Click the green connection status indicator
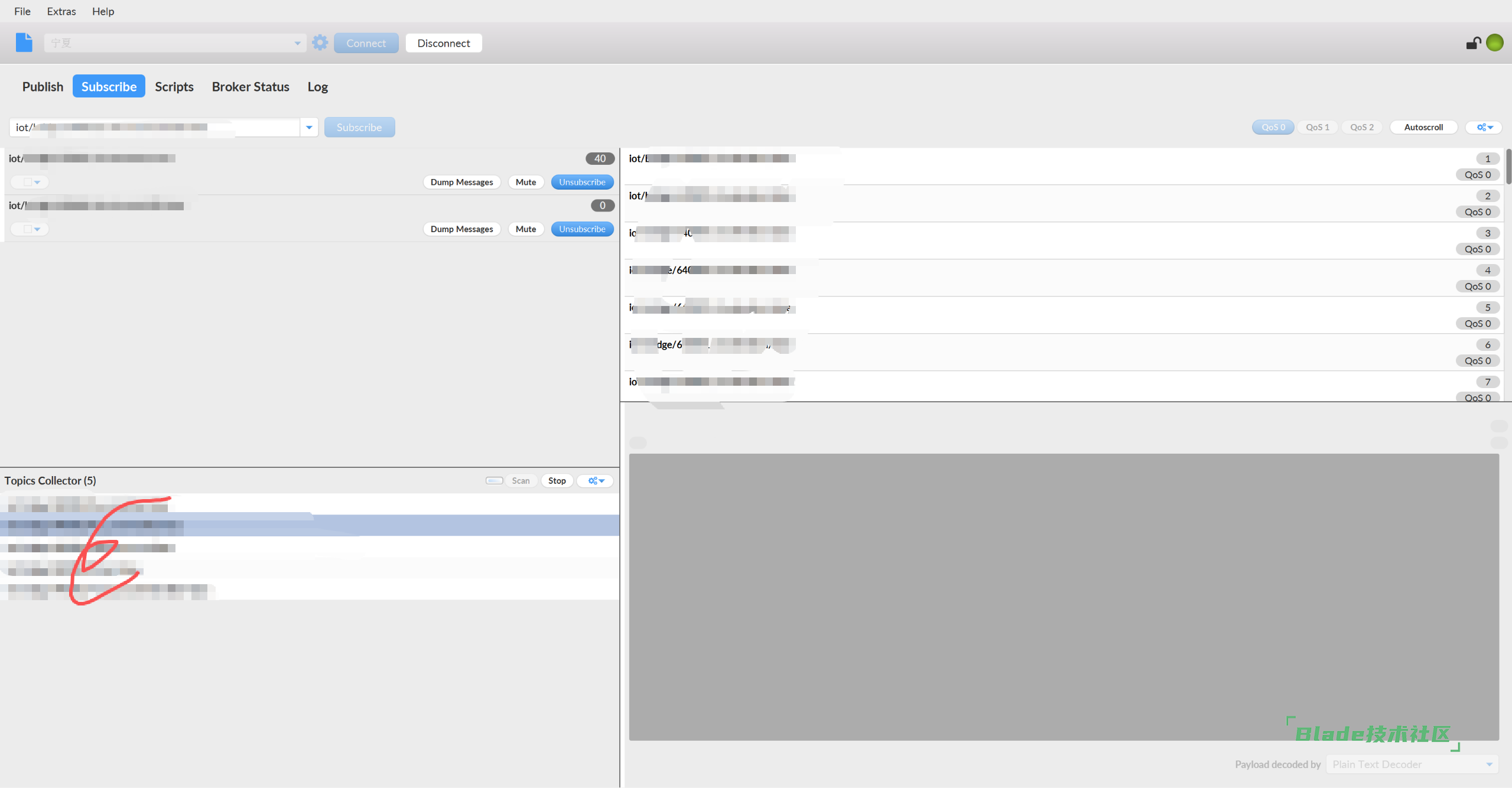This screenshot has height=788, width=1512. (x=1494, y=43)
